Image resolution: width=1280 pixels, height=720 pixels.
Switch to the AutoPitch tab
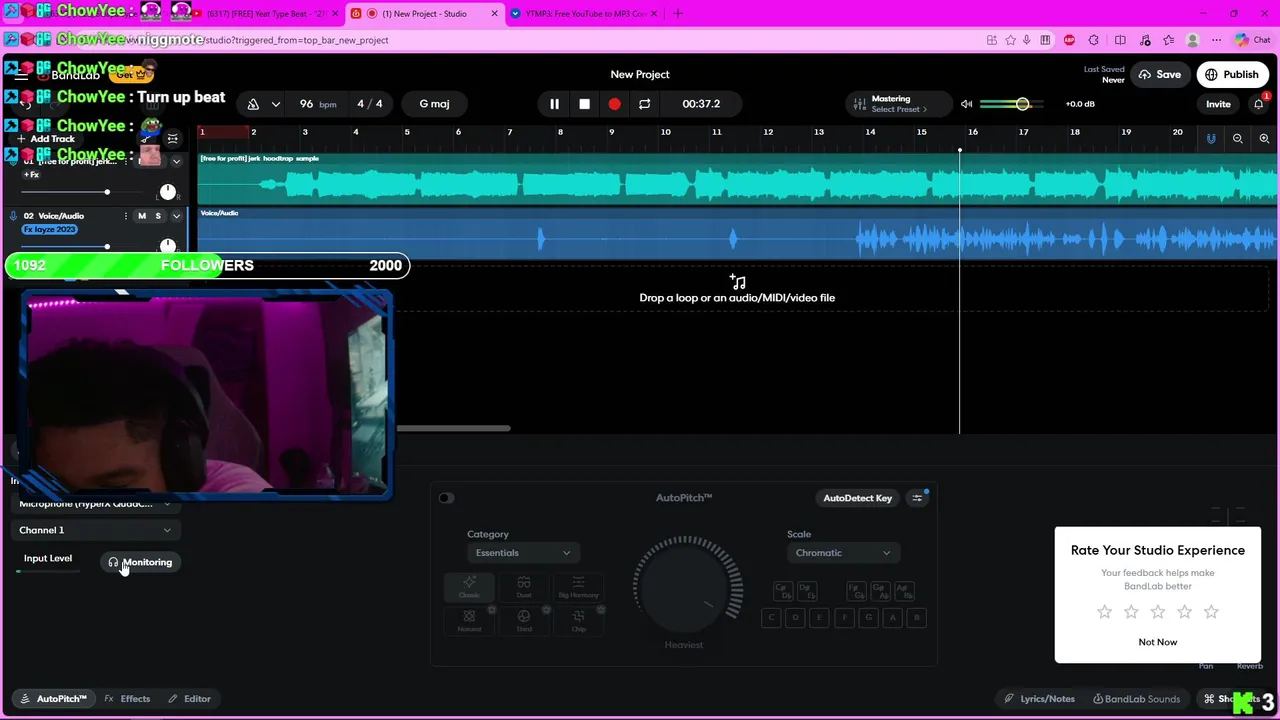[54, 699]
